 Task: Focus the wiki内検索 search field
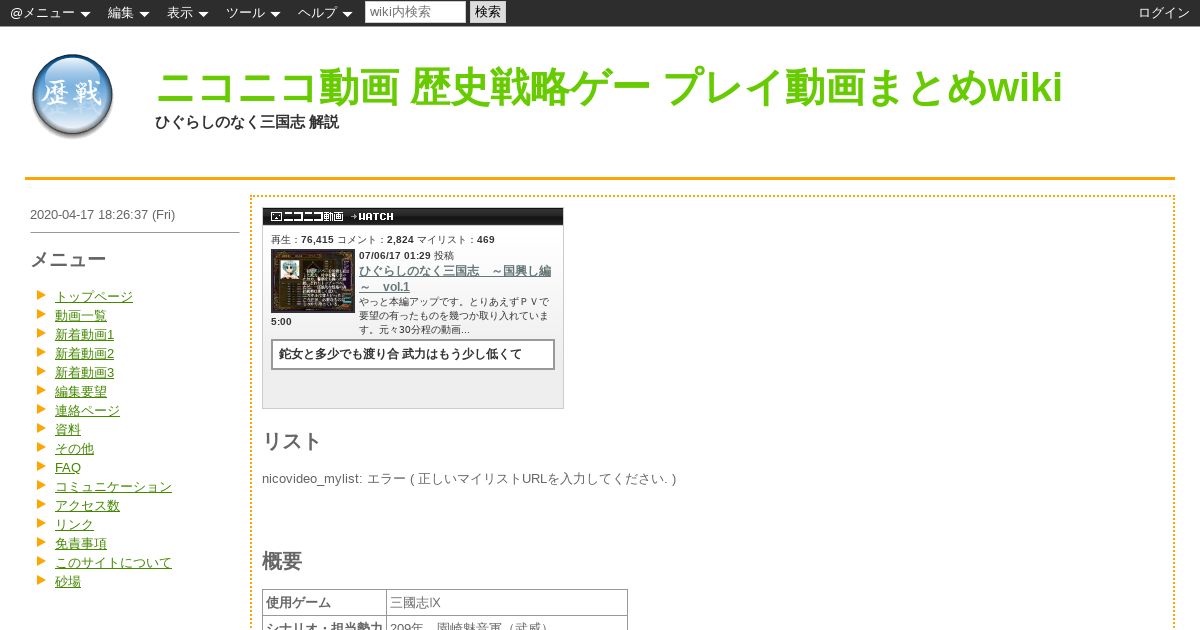point(415,12)
